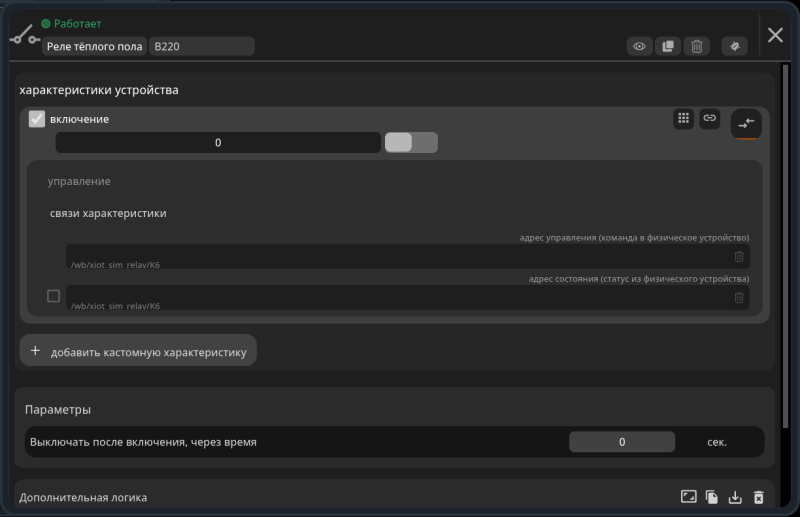Clear additional logic with the delete icon
The image size is (800, 517).
759,497
